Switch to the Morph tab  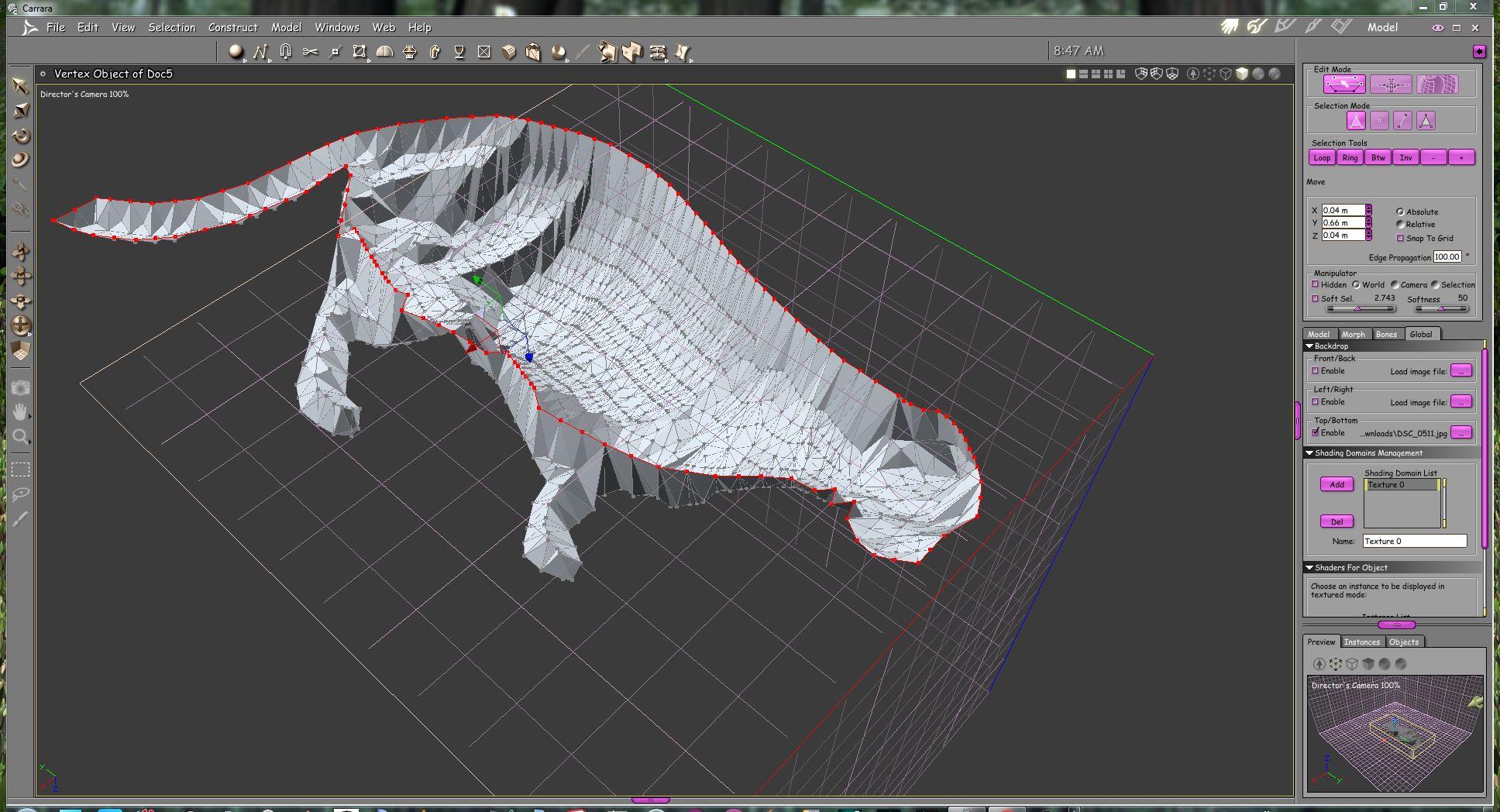tap(1353, 334)
